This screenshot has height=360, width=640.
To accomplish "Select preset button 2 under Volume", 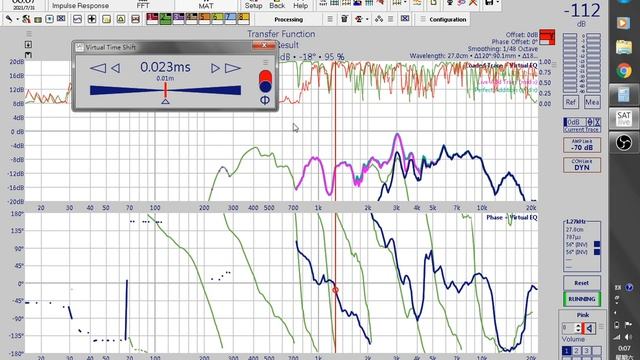I will click(576, 351).
